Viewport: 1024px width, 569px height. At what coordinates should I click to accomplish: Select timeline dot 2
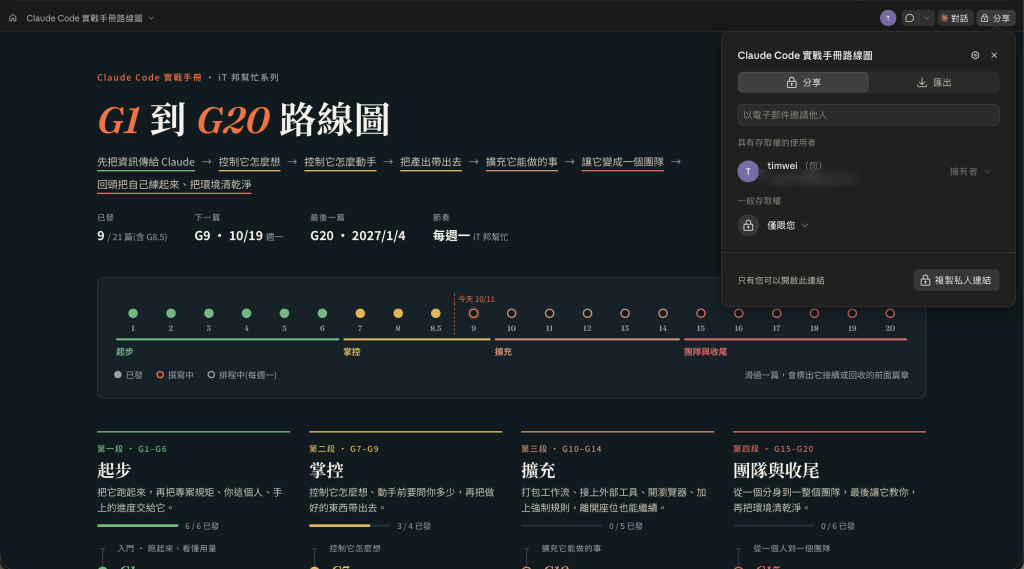pyautogui.click(x=171, y=314)
